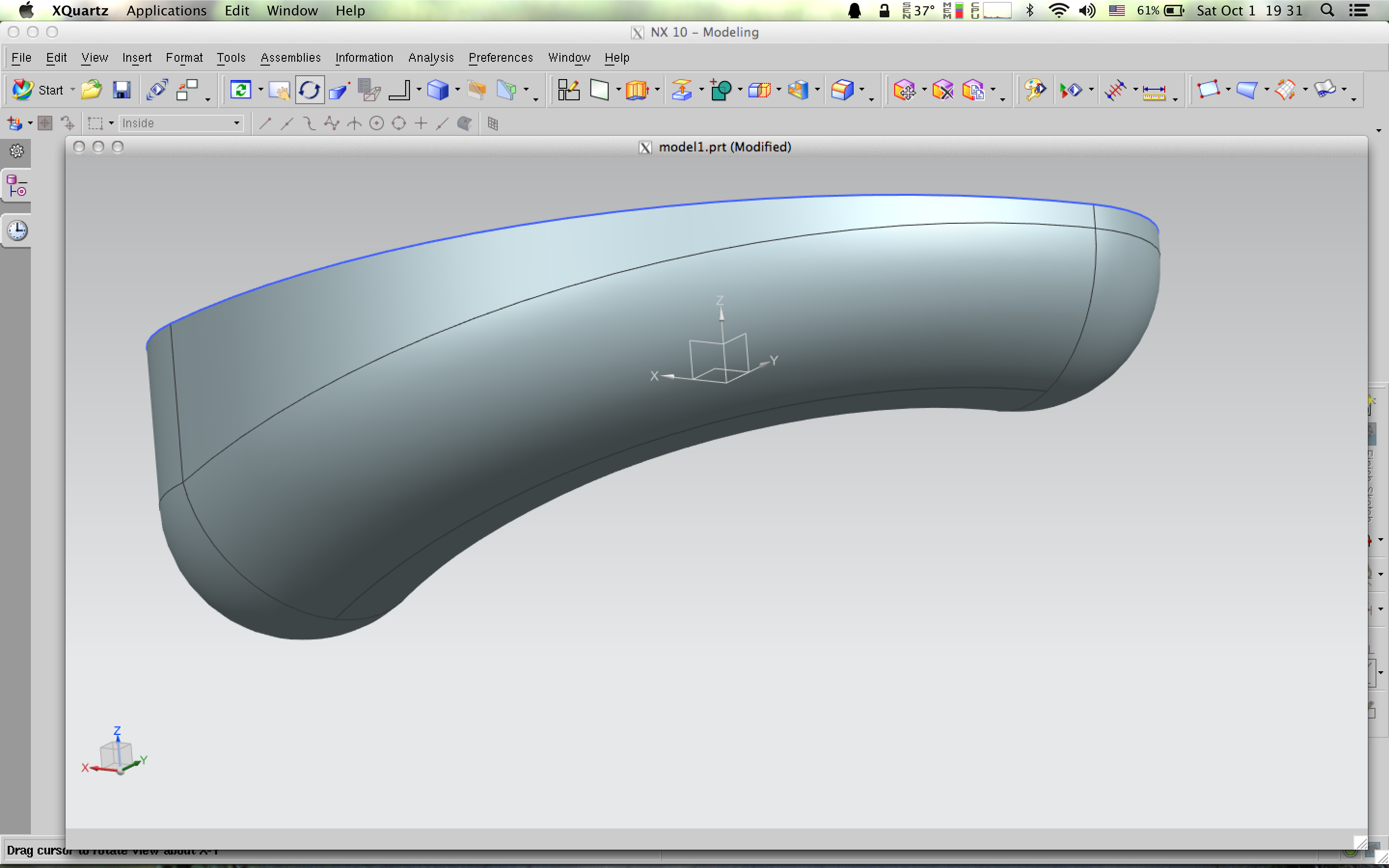
Task: Select the Datum Plane icon
Action: click(599, 90)
